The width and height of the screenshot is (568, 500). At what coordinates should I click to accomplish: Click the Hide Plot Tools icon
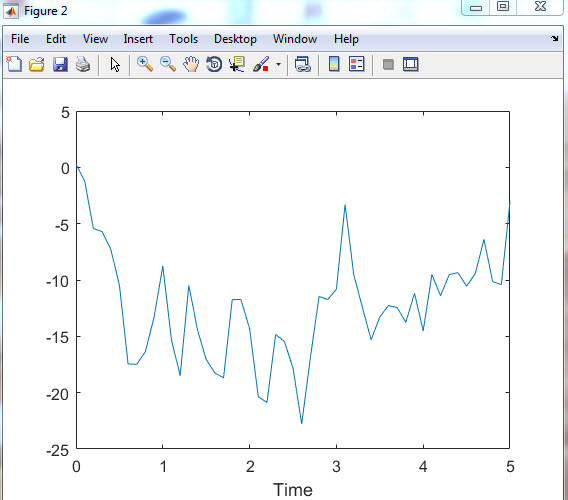388,65
